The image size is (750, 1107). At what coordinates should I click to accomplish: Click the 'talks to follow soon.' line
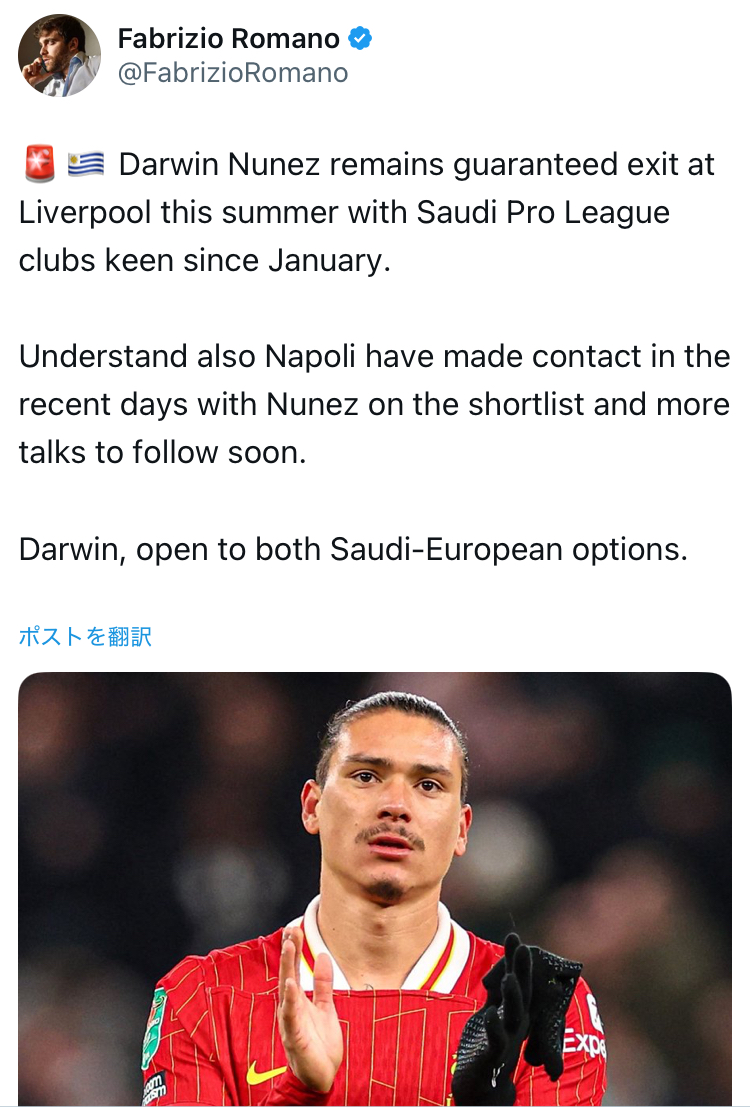point(162,453)
